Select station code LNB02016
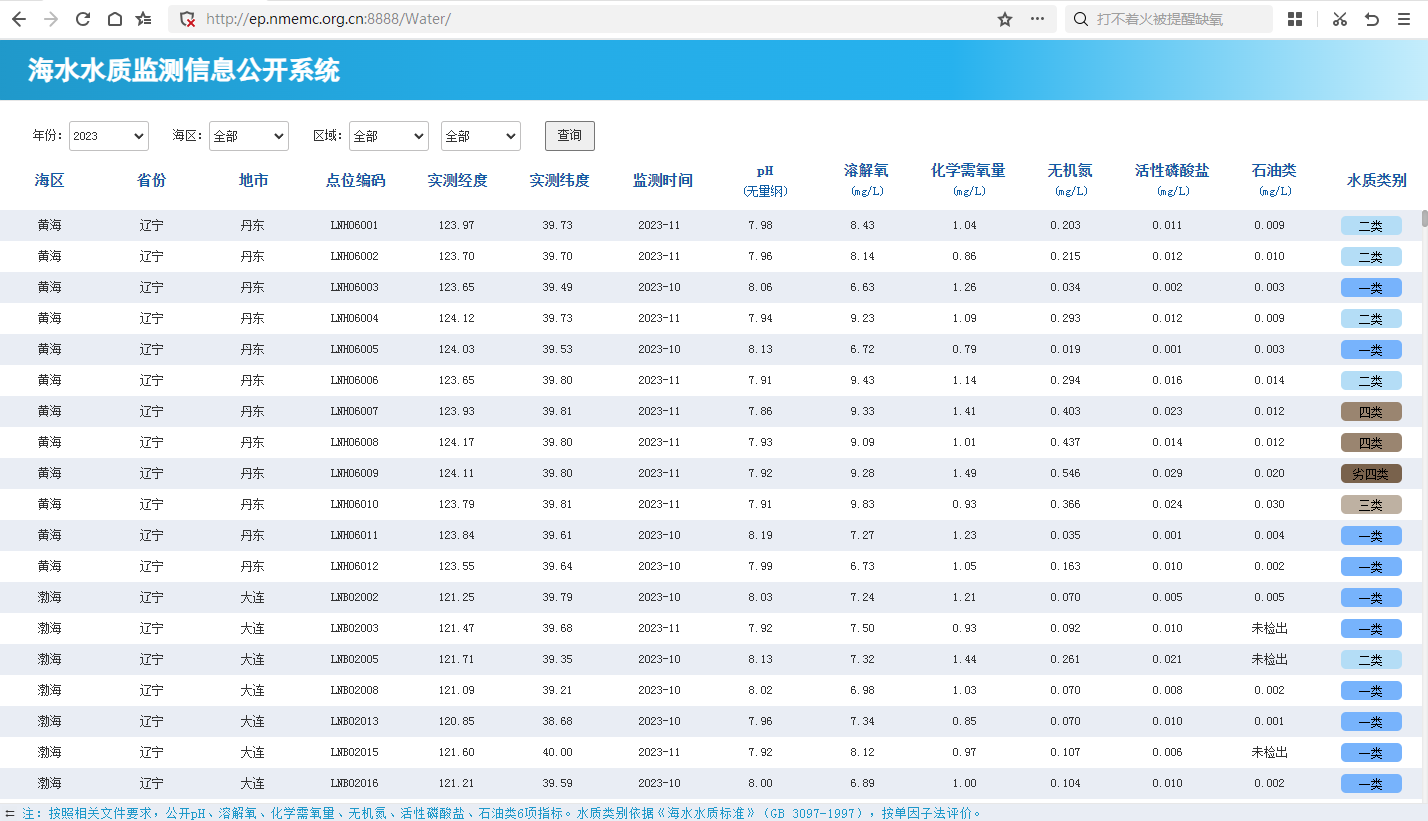The width and height of the screenshot is (1428, 821). click(355, 783)
